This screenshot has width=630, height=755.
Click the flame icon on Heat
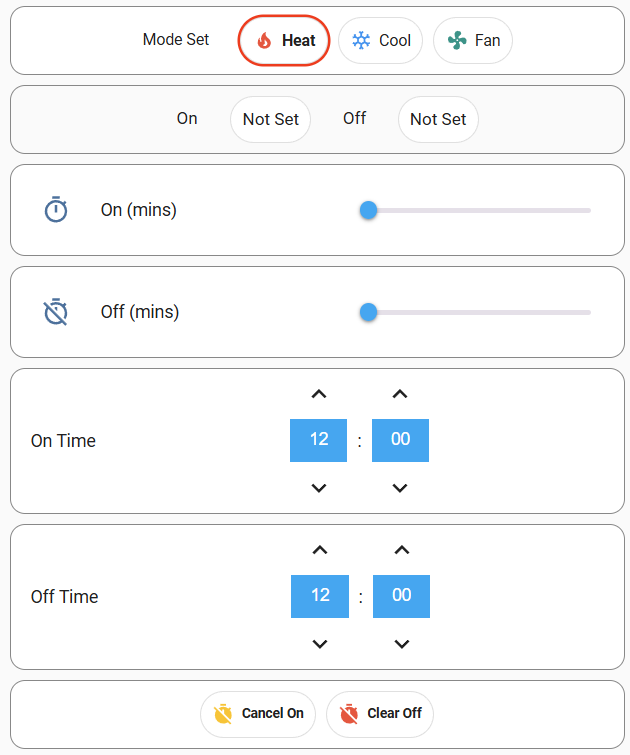click(x=264, y=41)
